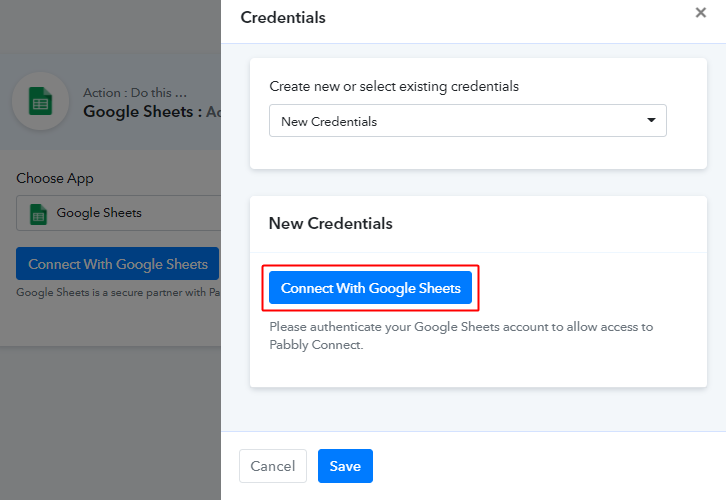Click 'Google Sheets is a secure partner' note
The width and height of the screenshot is (726, 500).
tap(119, 293)
